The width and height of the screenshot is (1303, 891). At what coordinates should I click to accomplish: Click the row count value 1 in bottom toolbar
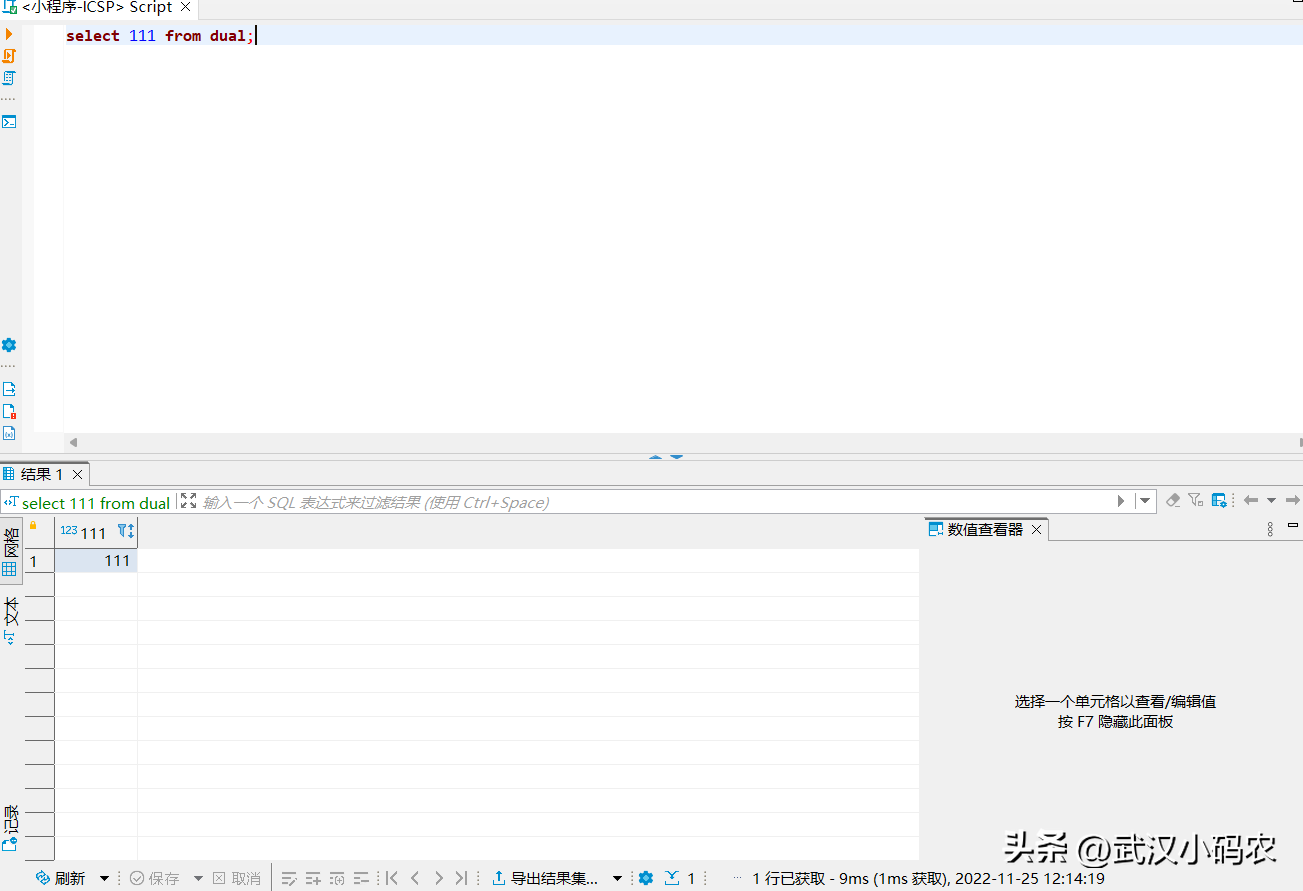click(x=691, y=878)
